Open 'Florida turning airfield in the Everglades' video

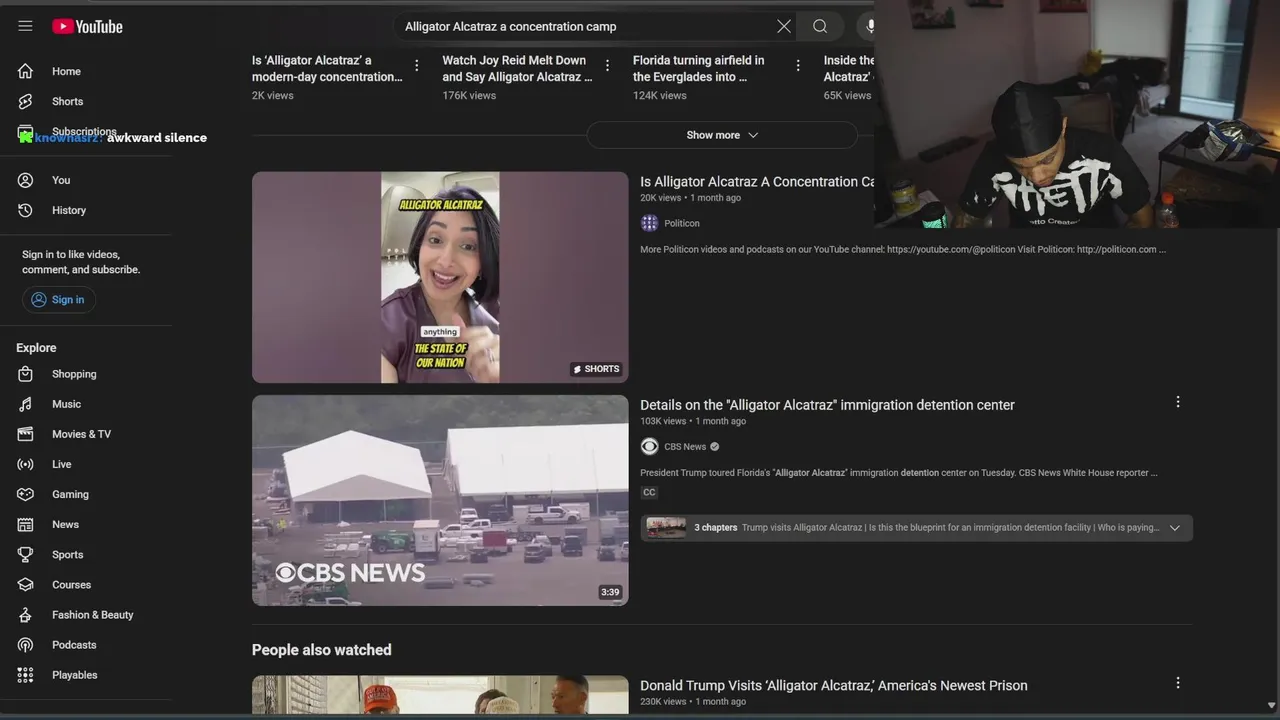point(698,68)
